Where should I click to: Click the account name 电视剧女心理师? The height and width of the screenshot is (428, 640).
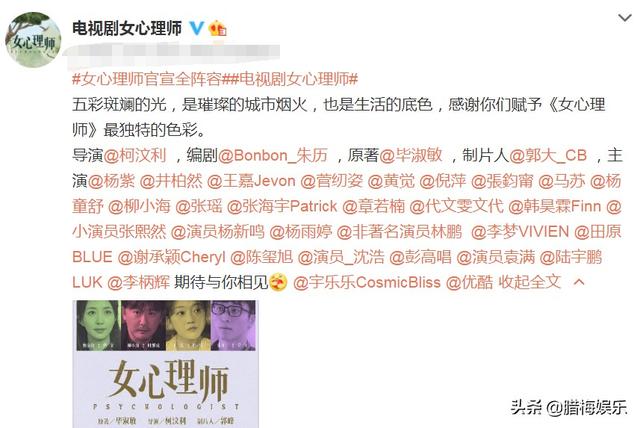point(127,28)
